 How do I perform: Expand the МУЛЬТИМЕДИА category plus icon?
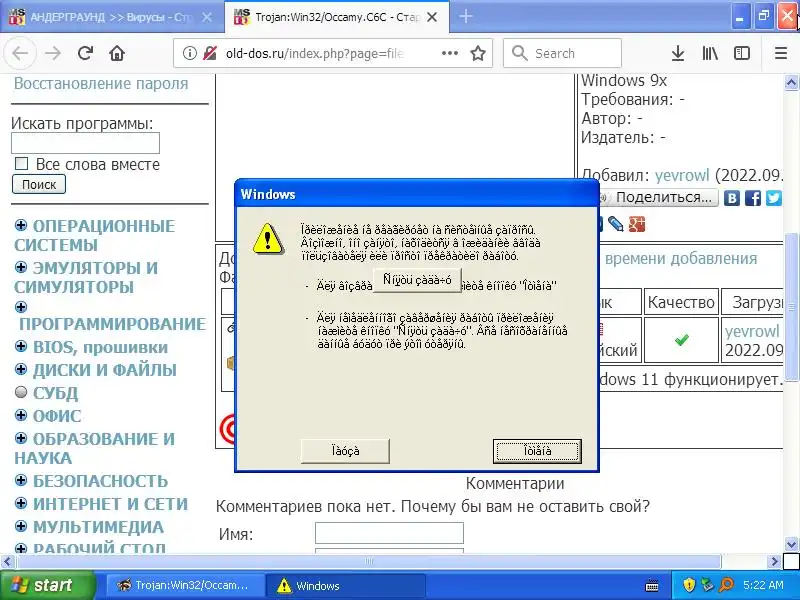pyautogui.click(x=21, y=526)
